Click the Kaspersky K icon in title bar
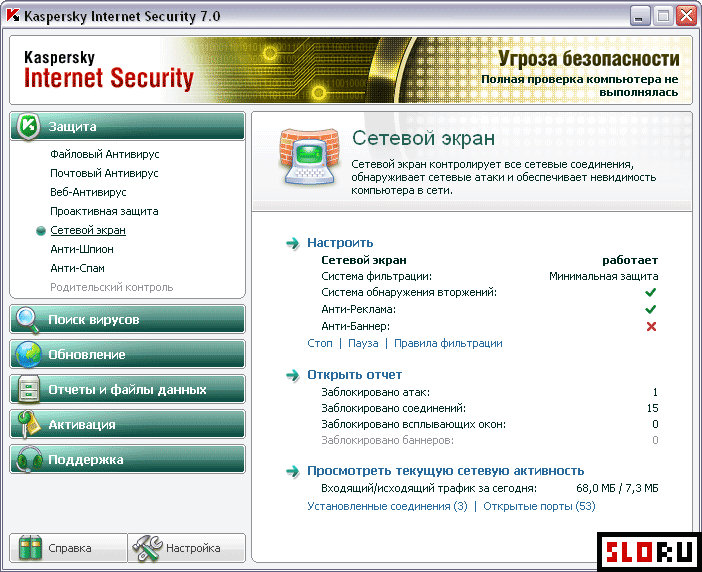The height and width of the screenshot is (572, 702). coord(13,15)
